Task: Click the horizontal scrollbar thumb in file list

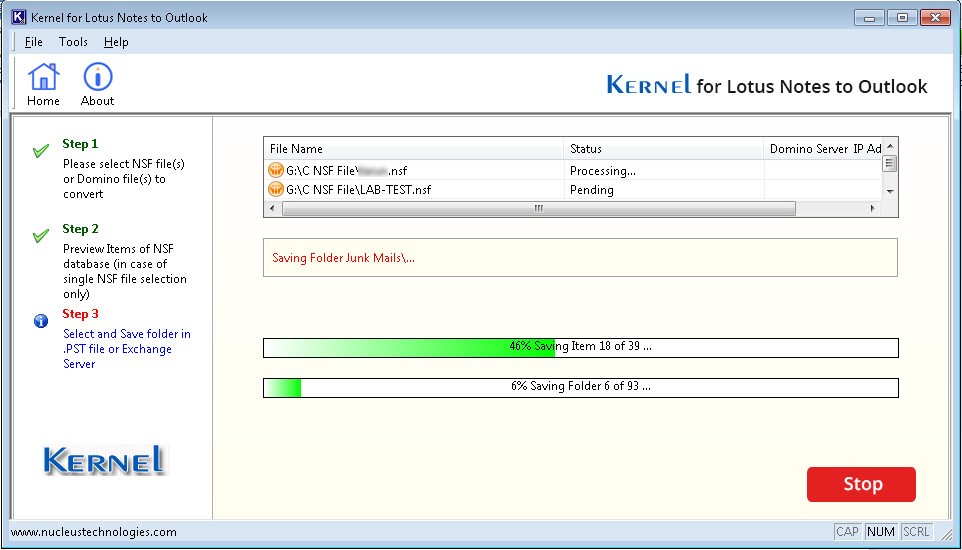Action: pos(539,209)
